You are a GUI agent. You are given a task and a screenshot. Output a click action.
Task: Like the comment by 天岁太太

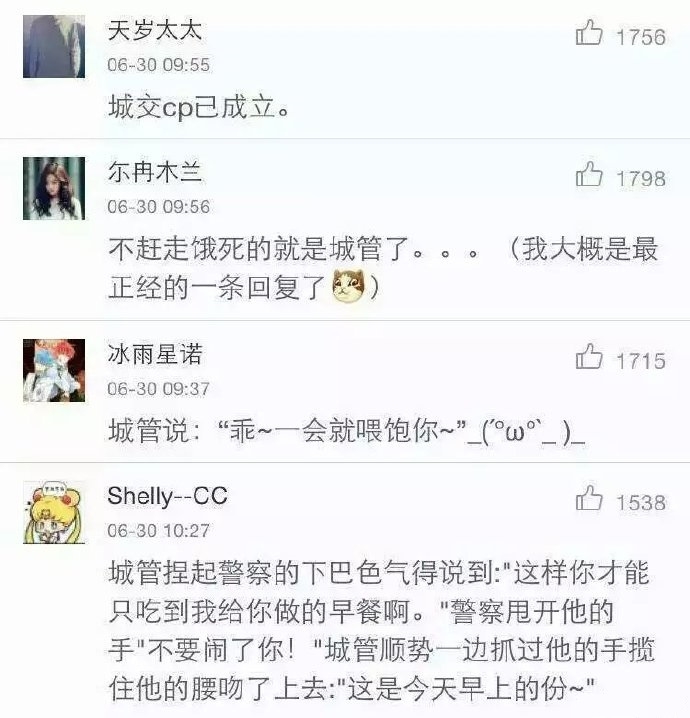(x=588, y=33)
